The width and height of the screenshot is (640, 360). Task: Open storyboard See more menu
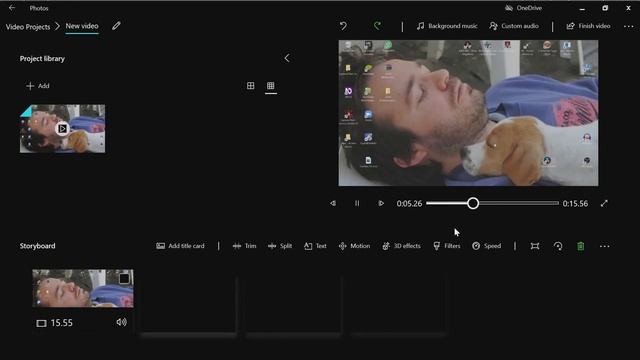(604, 246)
